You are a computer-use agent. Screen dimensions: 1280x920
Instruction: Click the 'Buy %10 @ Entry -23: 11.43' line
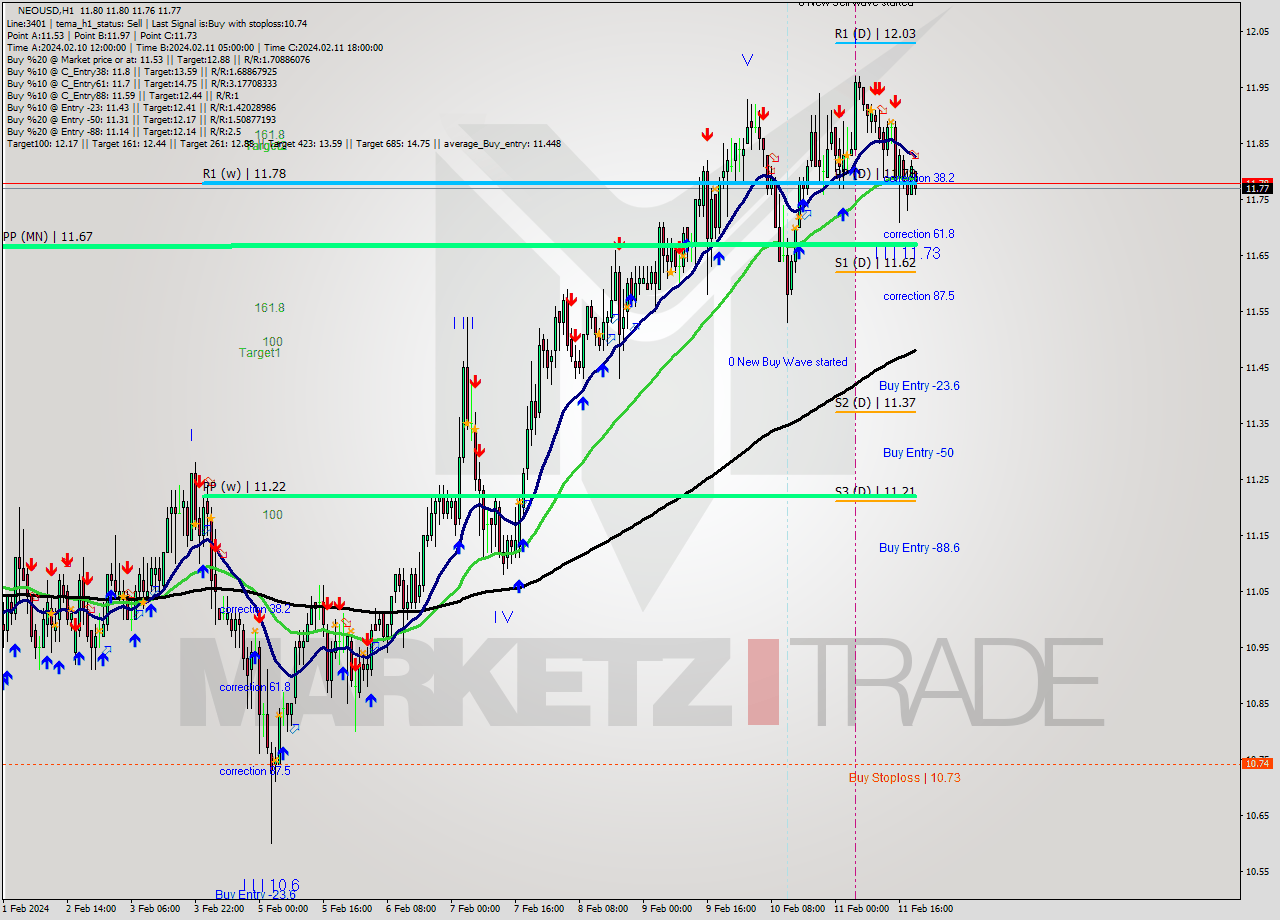tap(141, 107)
